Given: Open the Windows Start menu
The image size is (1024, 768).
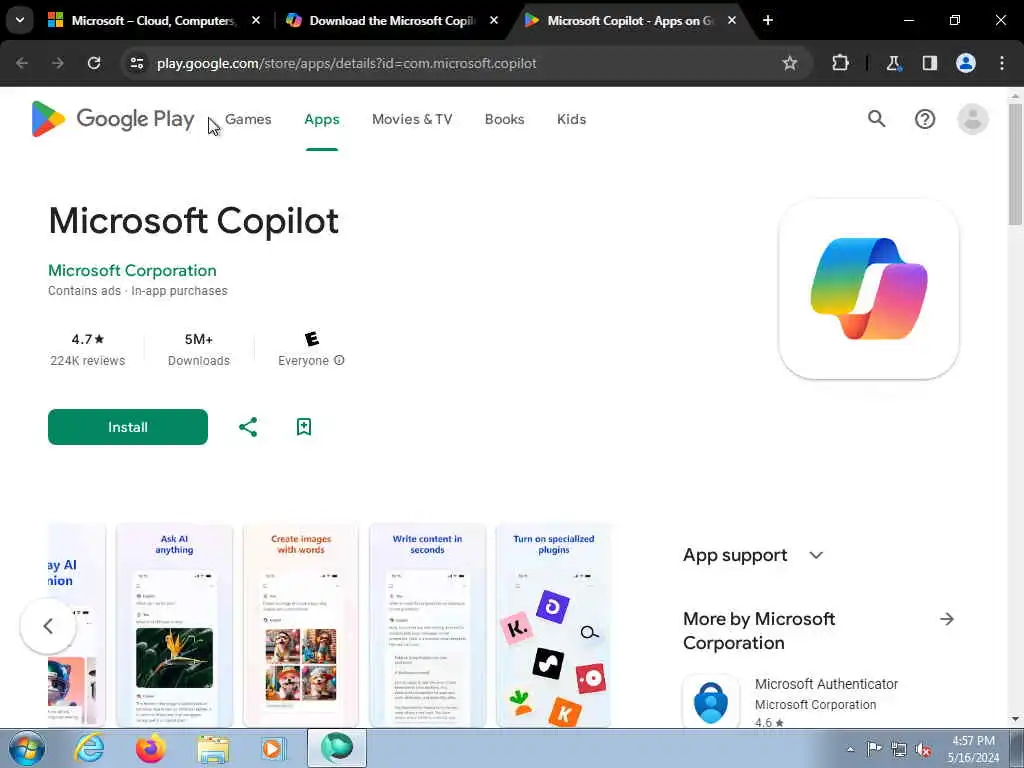Looking at the screenshot, I should [x=27, y=748].
